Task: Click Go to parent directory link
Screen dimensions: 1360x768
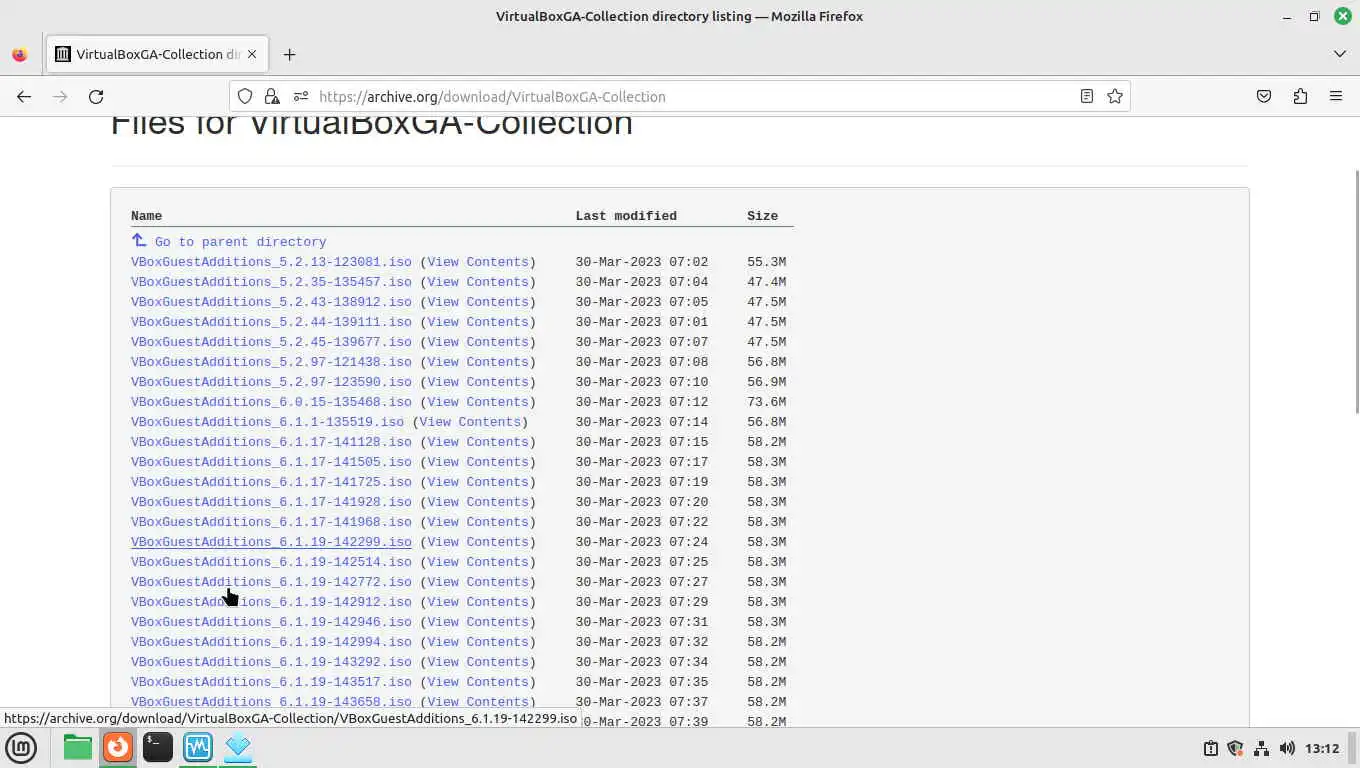Action: pyautogui.click(x=240, y=242)
